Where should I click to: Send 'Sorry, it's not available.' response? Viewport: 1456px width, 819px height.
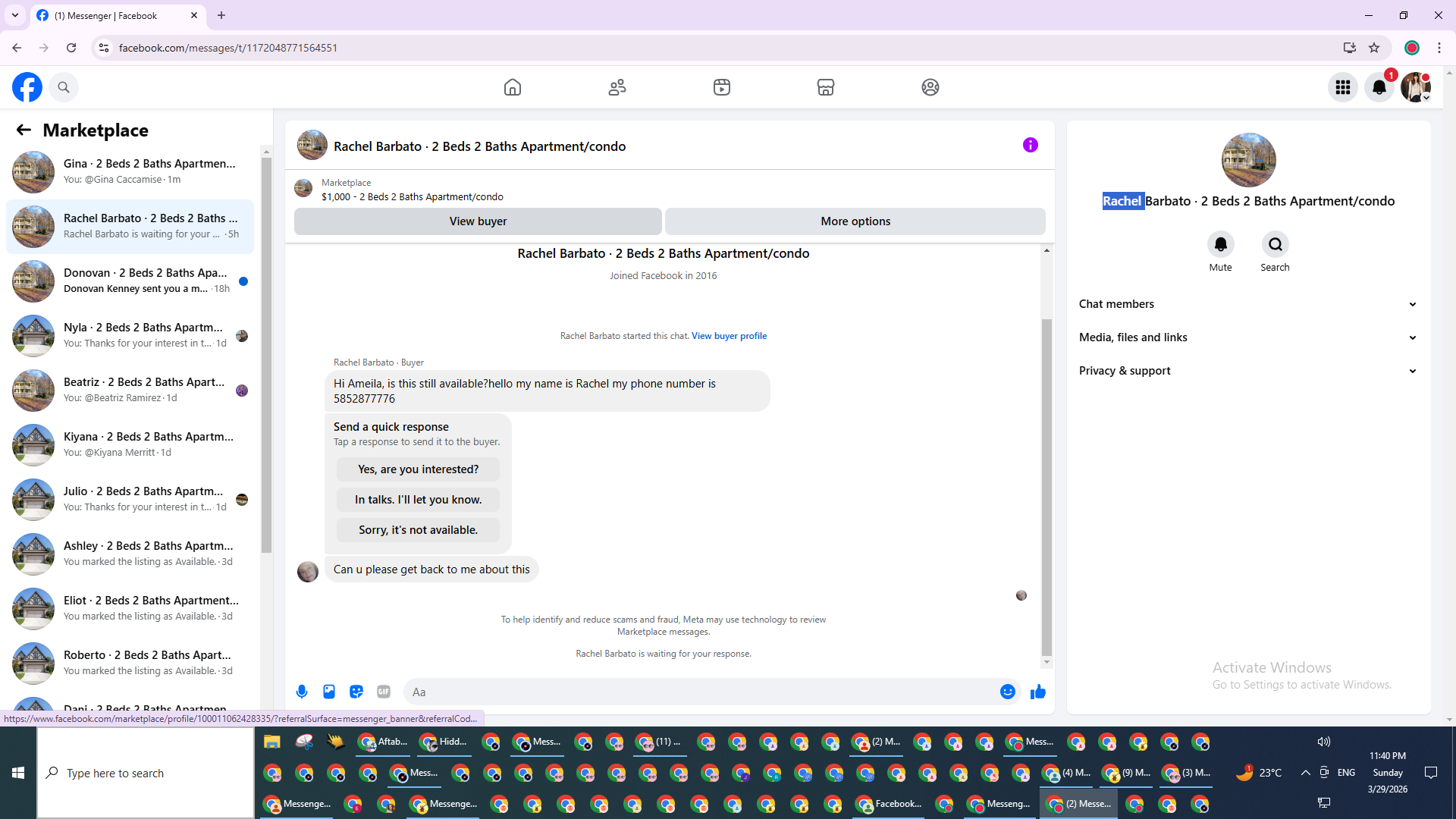(418, 530)
